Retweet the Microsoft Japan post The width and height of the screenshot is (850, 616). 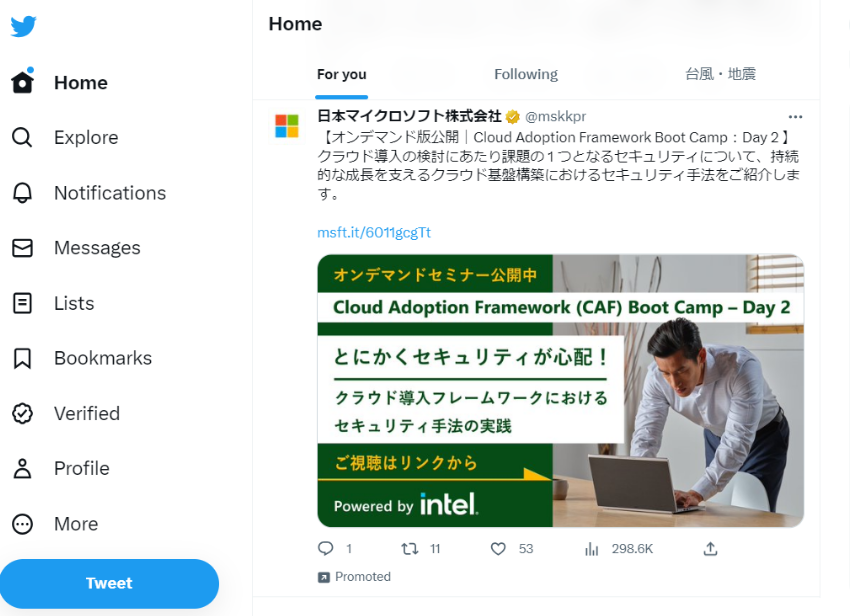point(410,549)
